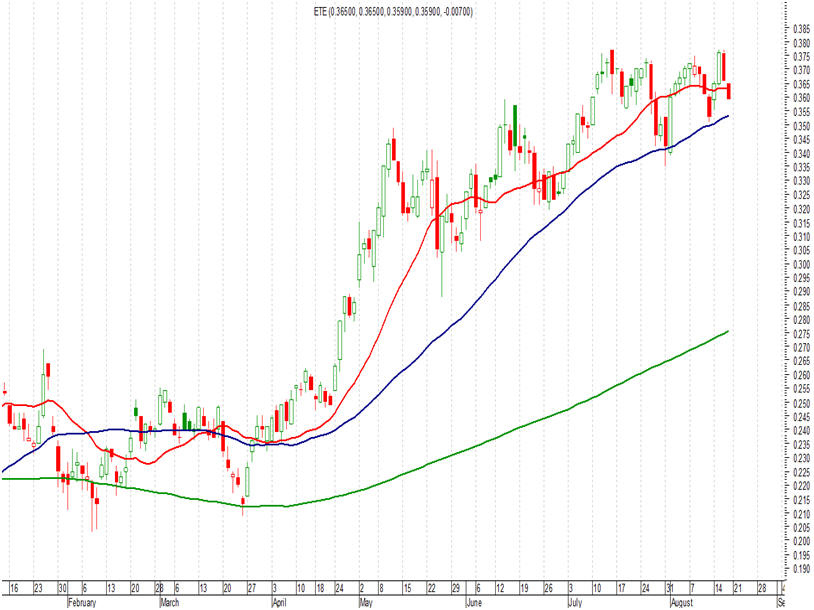Click the date tick labeled 23

(38, 589)
